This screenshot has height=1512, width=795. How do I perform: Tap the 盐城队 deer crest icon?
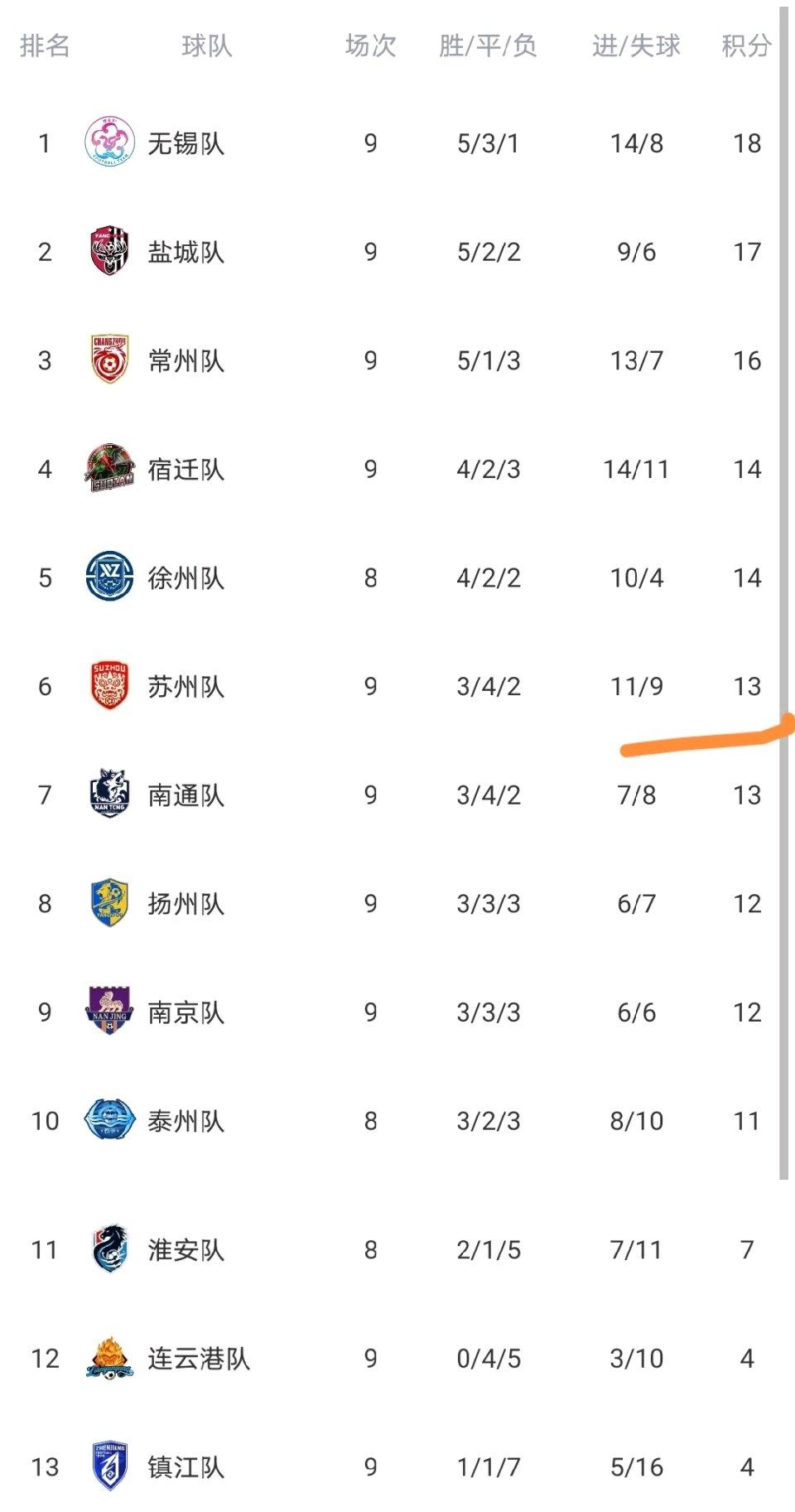109,251
